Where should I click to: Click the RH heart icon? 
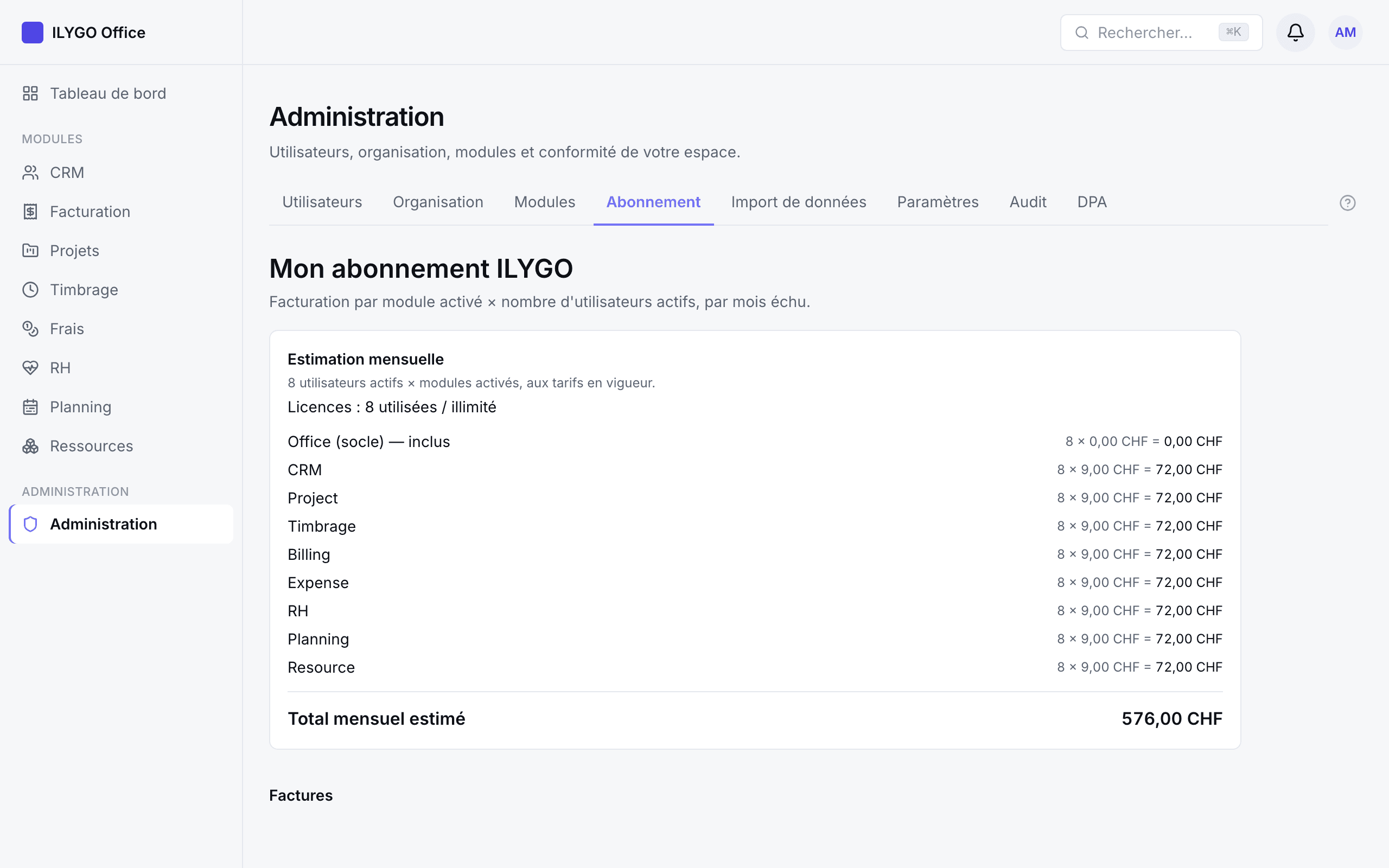tap(30, 367)
